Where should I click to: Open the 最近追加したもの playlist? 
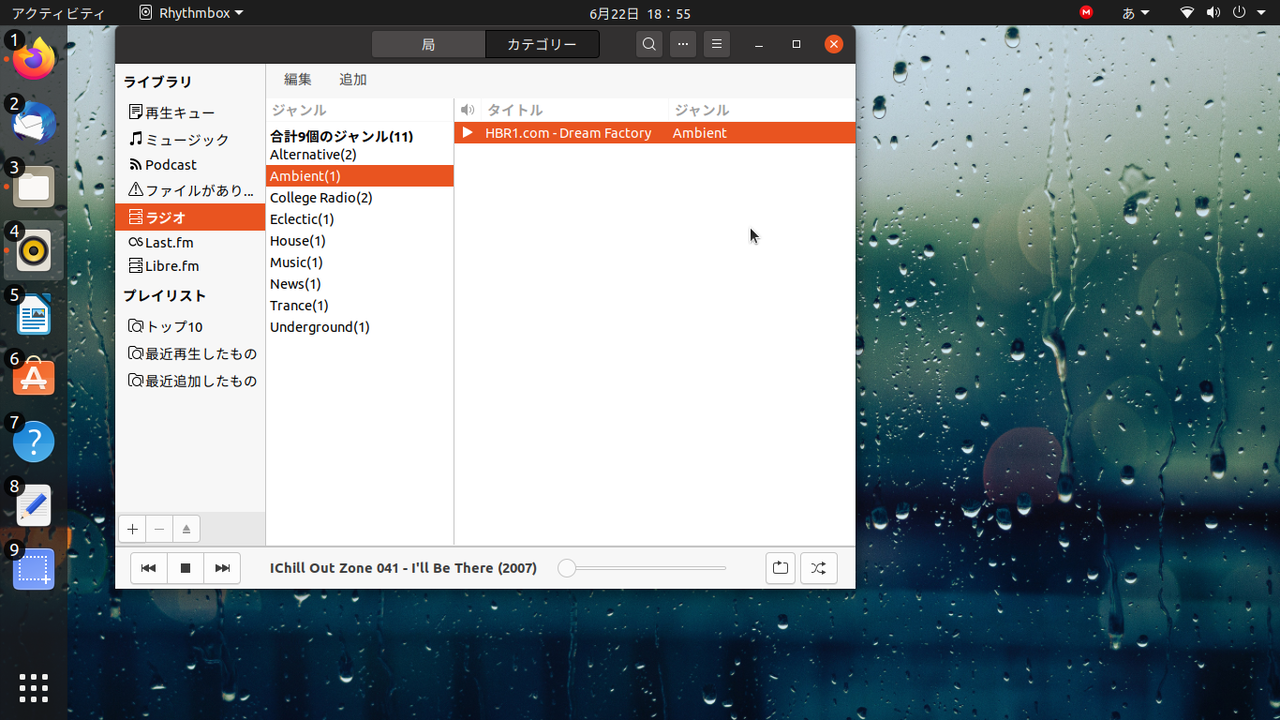click(190, 381)
